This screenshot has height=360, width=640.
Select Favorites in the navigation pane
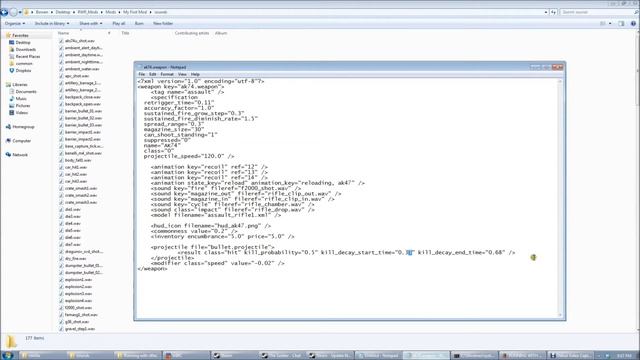point(20,36)
